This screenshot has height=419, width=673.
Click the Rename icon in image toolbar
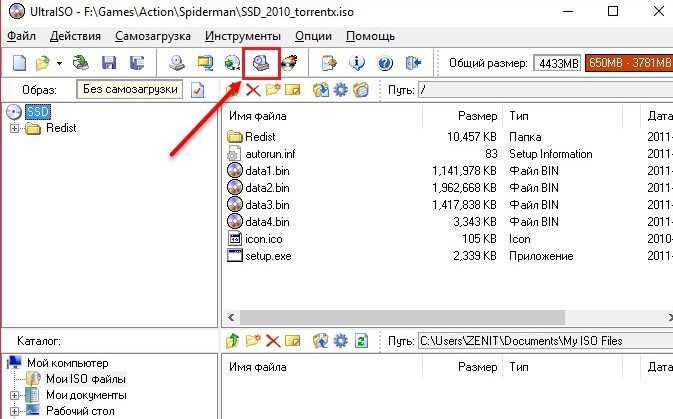tap(292, 90)
